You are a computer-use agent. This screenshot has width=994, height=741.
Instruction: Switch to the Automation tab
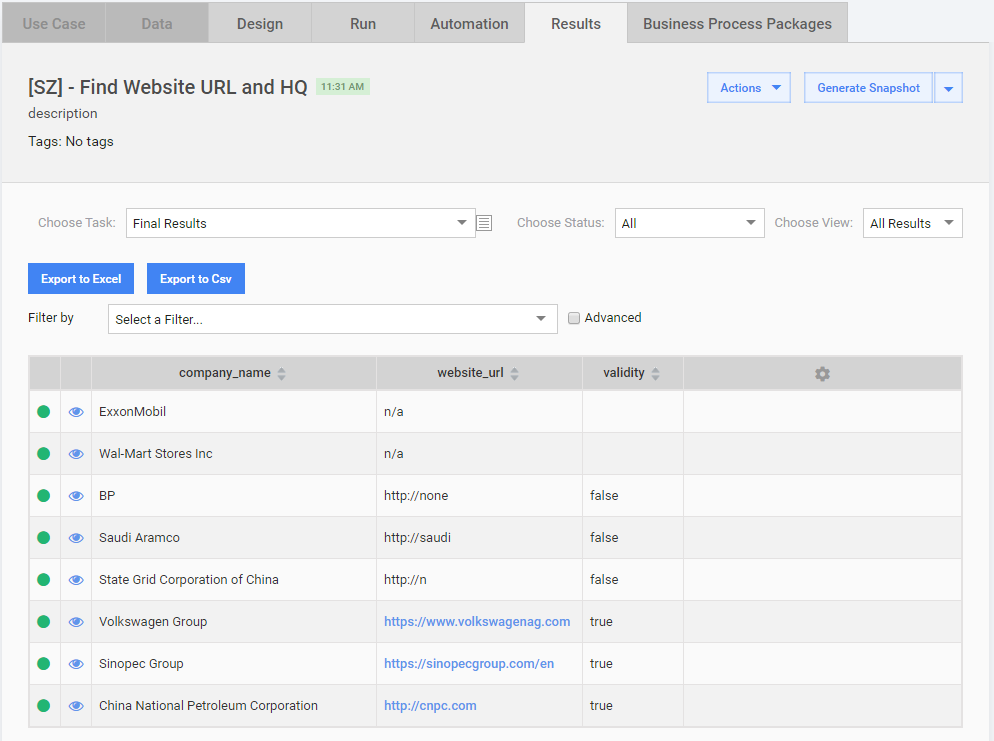pos(470,23)
